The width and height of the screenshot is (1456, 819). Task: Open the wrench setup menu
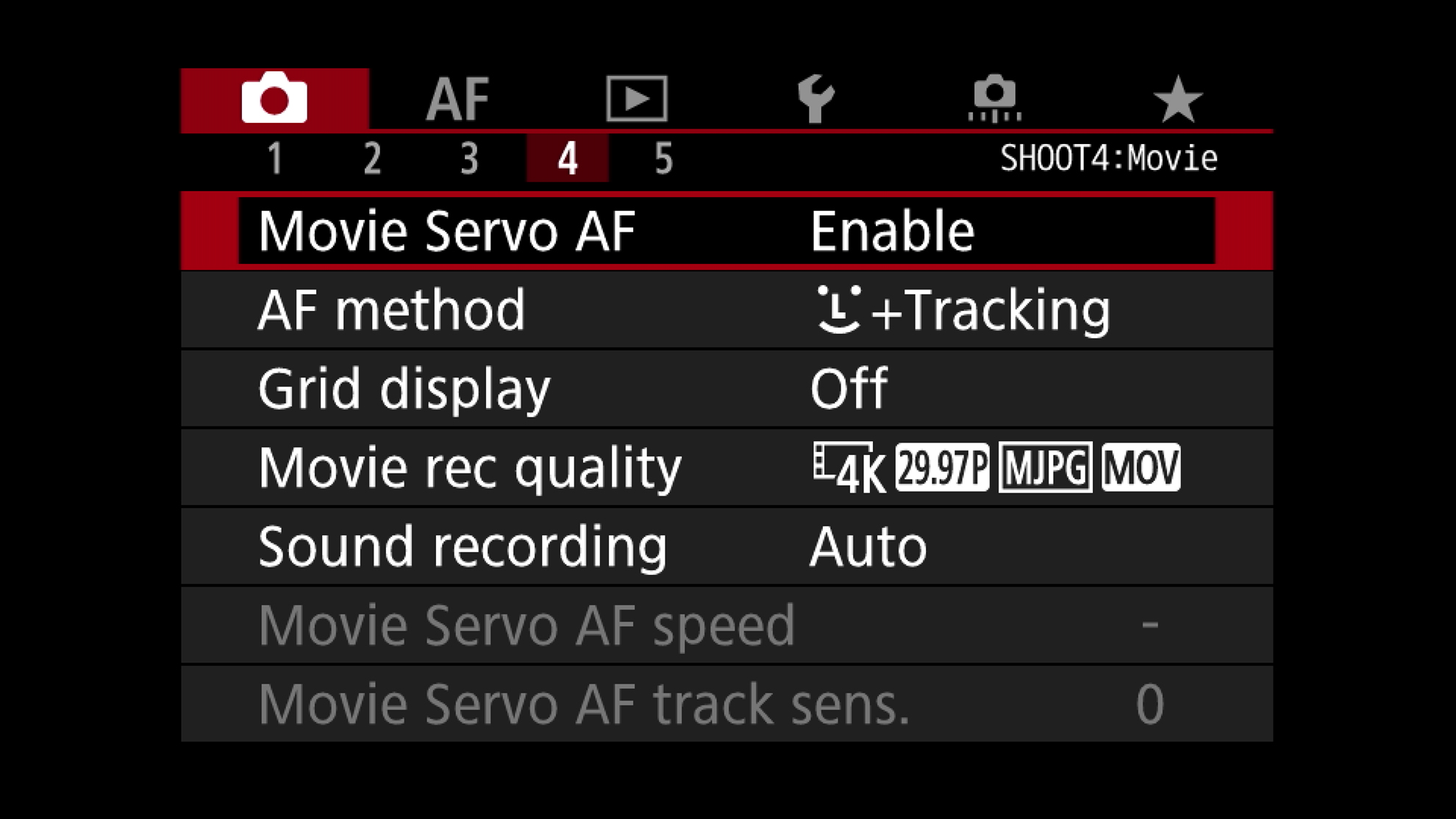(x=816, y=99)
